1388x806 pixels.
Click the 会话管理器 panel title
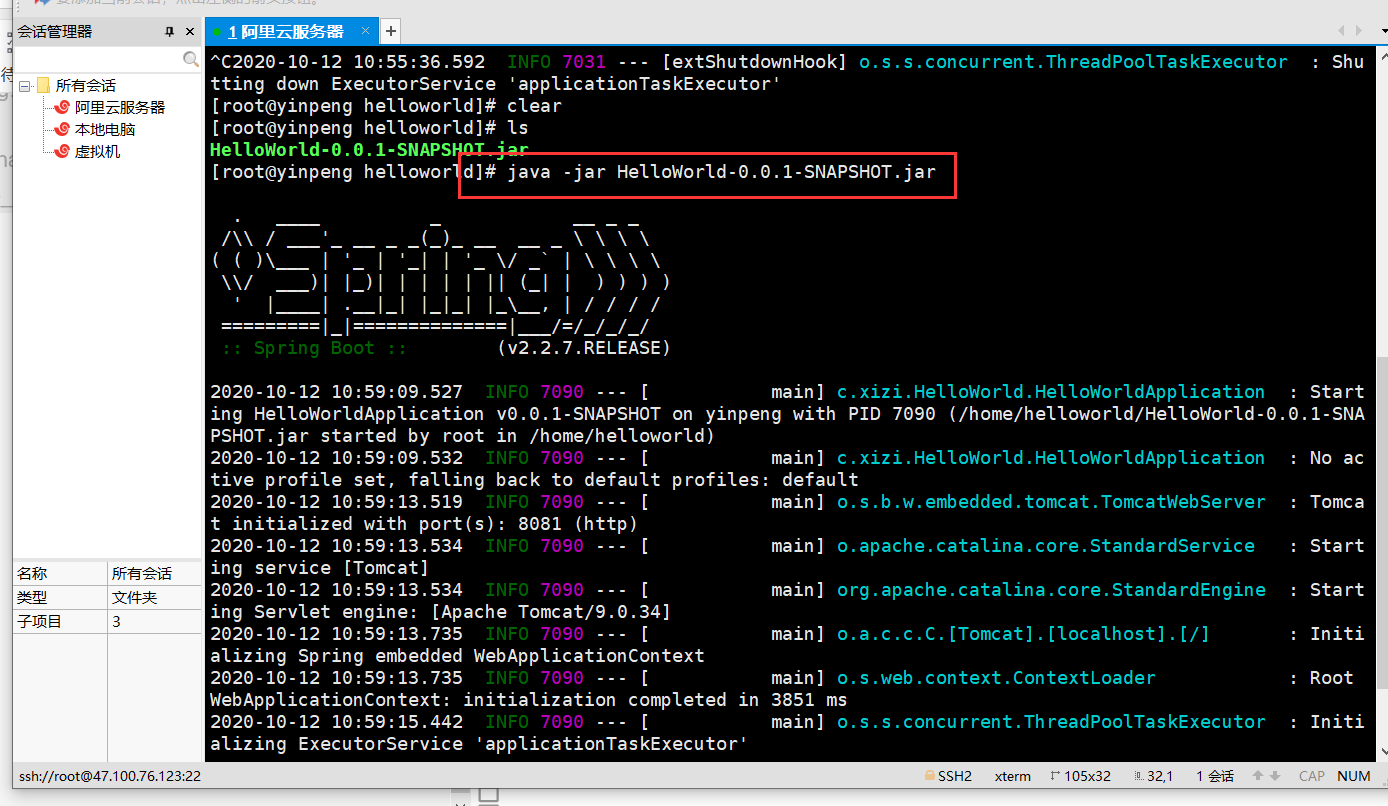pos(55,32)
